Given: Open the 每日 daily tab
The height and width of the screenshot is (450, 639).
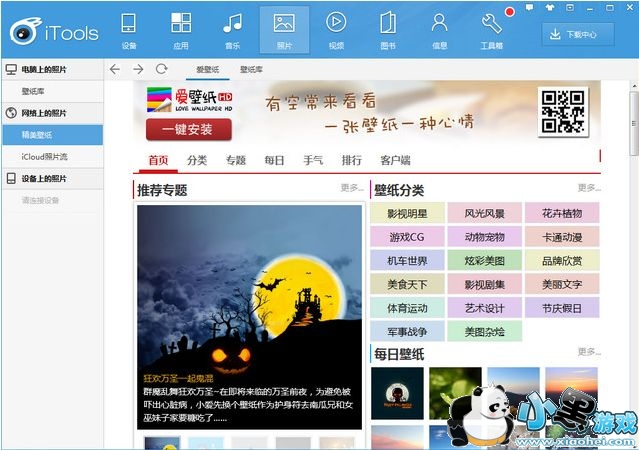Looking at the screenshot, I should (x=274, y=160).
